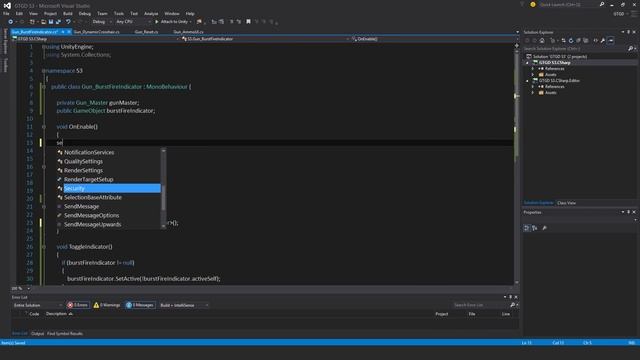
Task: Open the Debug menu
Action: pyautogui.click(x=85, y=13)
